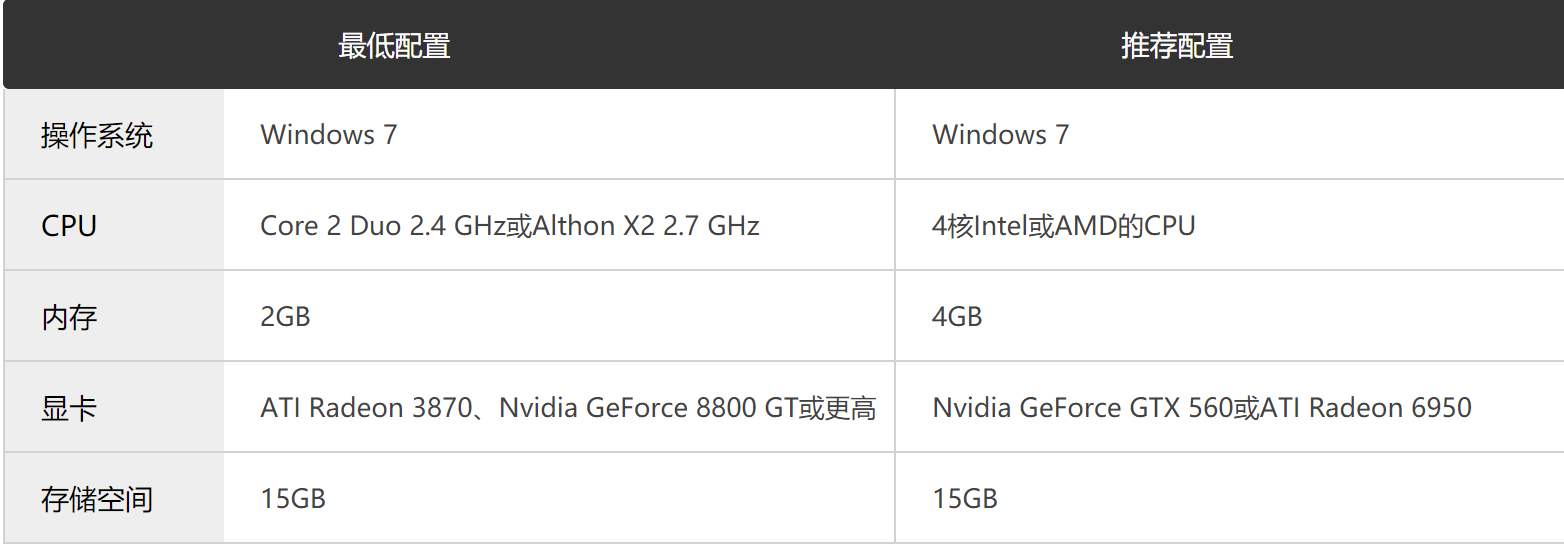Click Windows 7 under recommended configuration

tap(1001, 134)
